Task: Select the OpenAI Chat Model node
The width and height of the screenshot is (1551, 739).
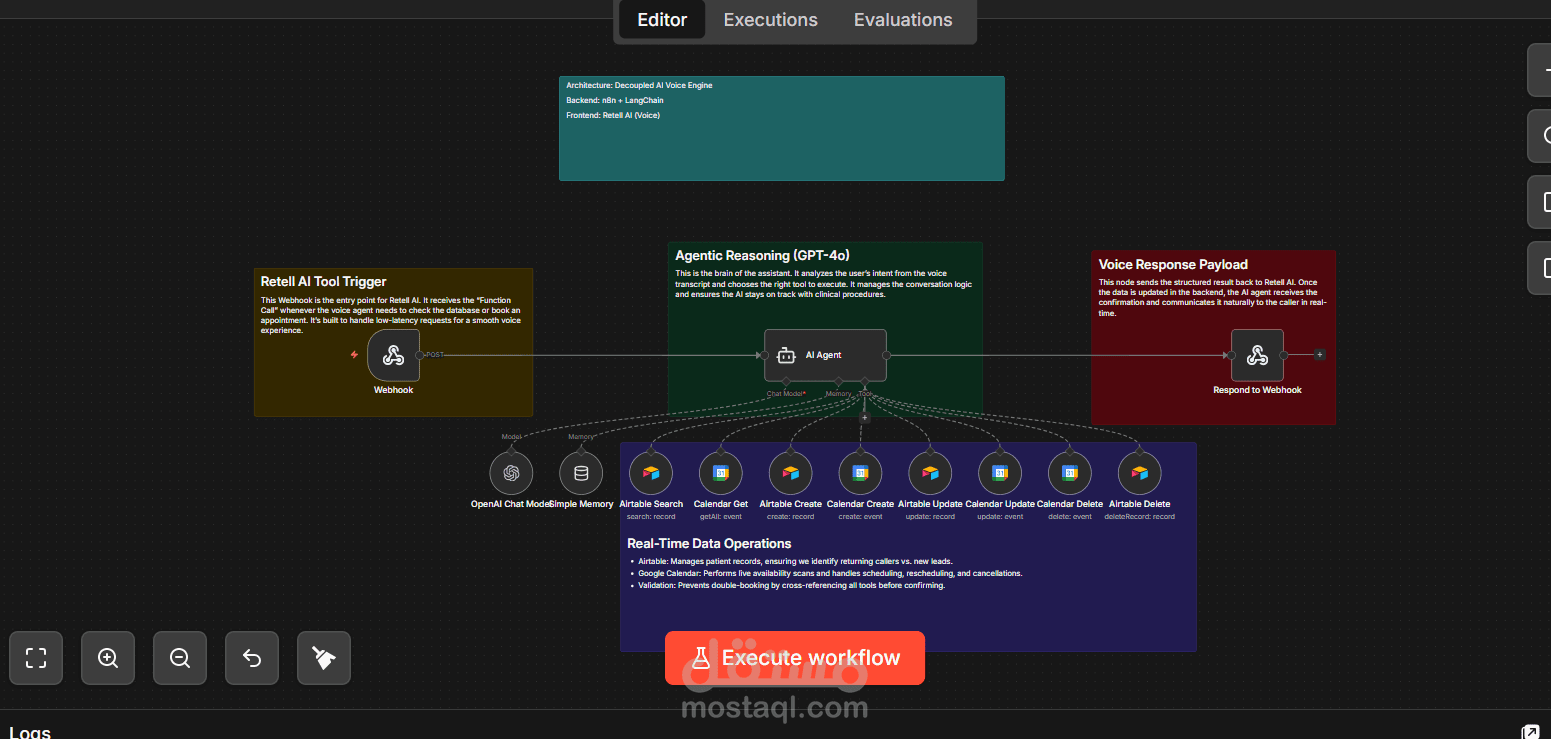Action: [x=511, y=473]
